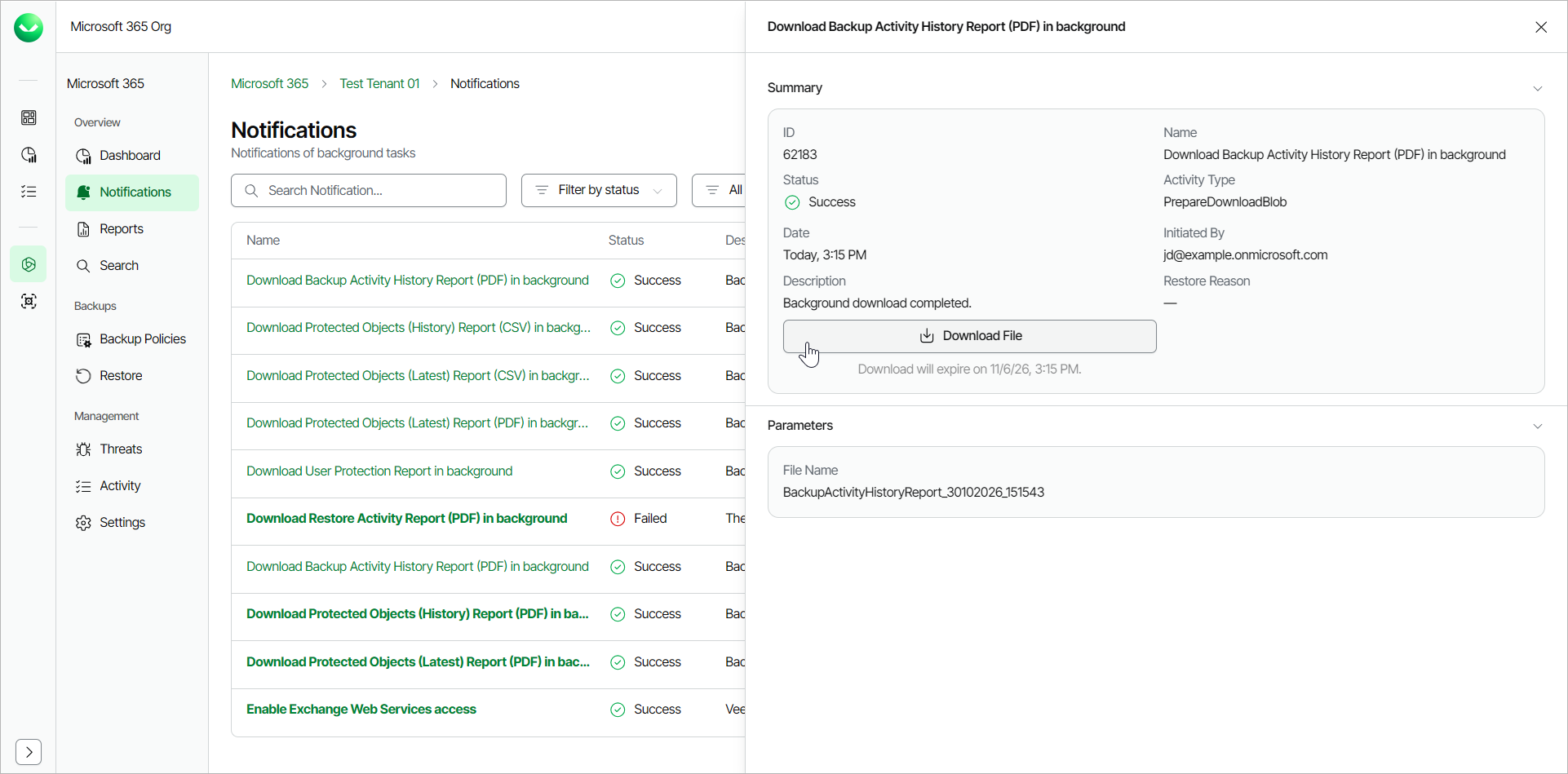
Task: Collapse the Parameters section chevron
Action: click(1538, 426)
